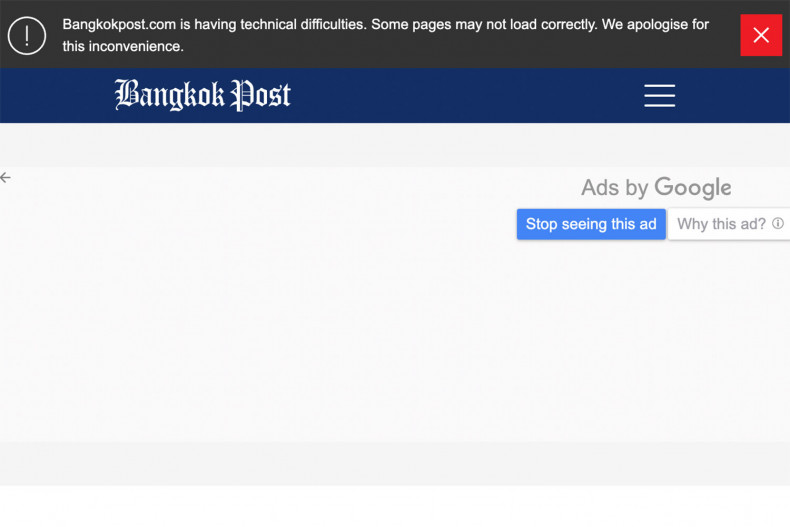Open the Why this ad? explanation
The height and width of the screenshot is (527, 790).
pos(721,224)
